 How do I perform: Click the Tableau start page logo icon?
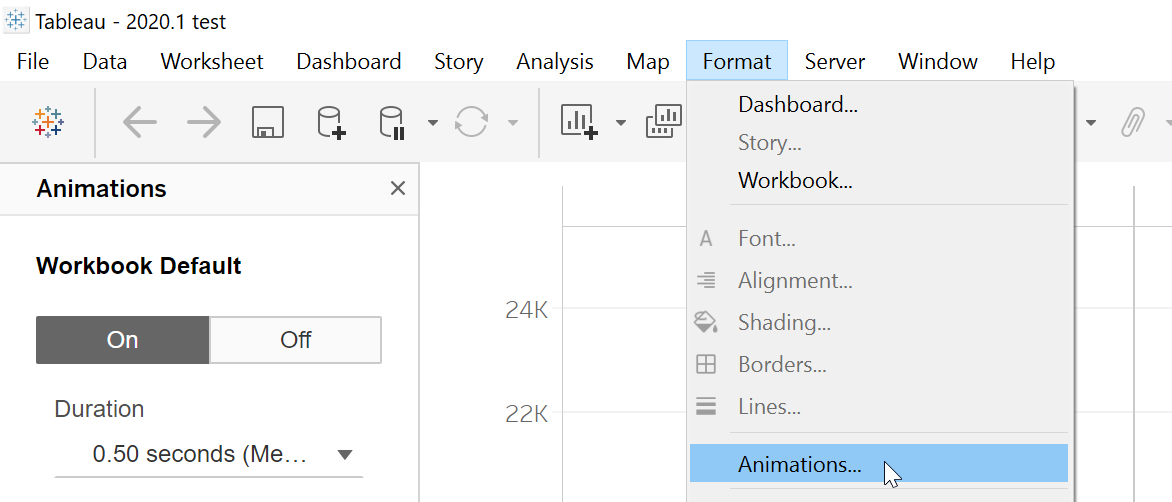[x=47, y=123]
